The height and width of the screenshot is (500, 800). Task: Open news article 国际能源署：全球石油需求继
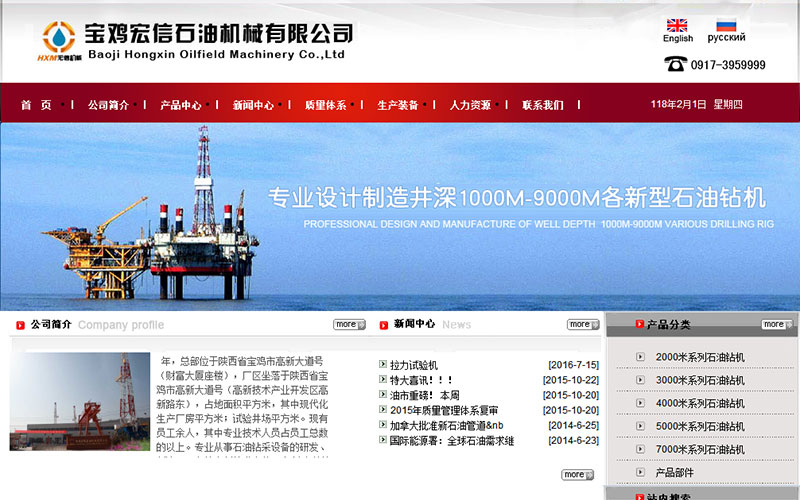coord(452,440)
